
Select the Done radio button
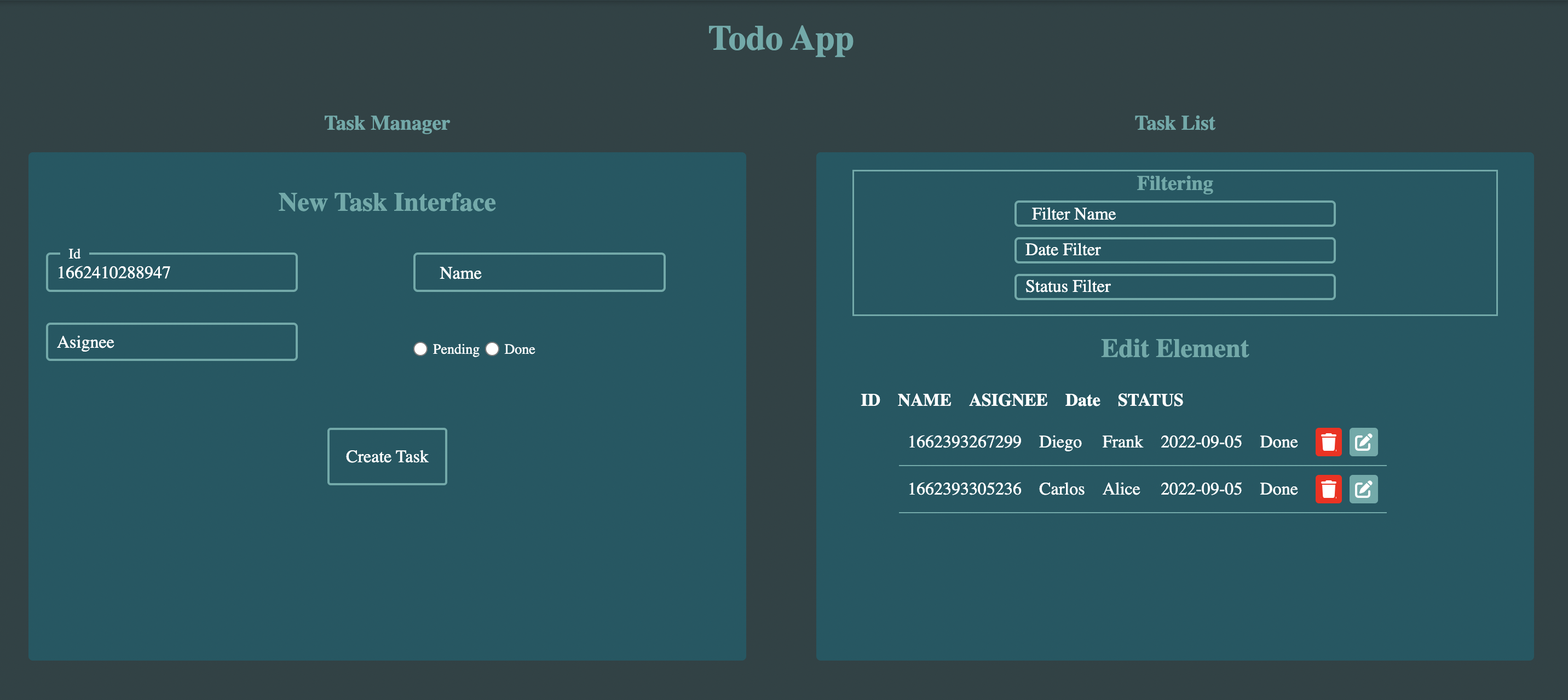492,349
